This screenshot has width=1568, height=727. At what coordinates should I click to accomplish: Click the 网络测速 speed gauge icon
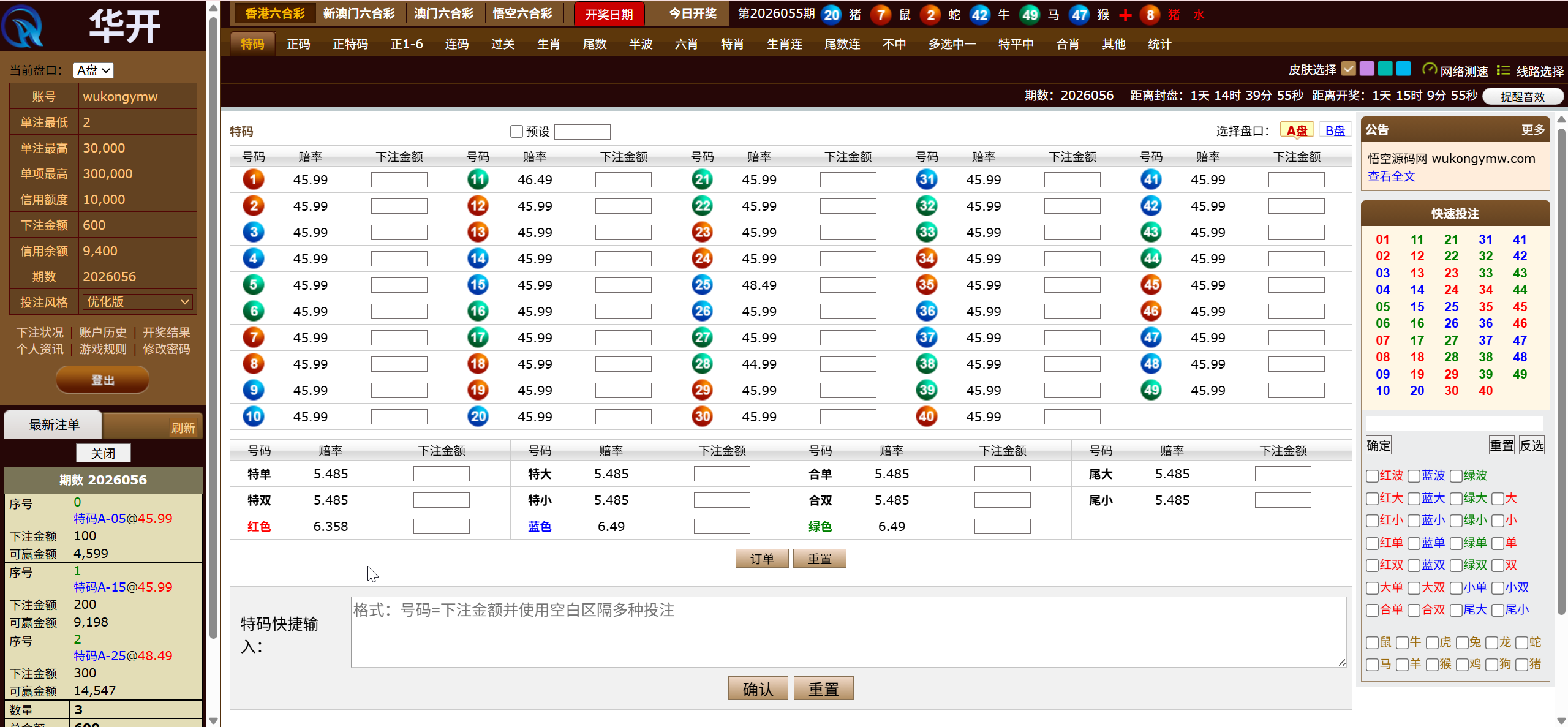[1429, 70]
